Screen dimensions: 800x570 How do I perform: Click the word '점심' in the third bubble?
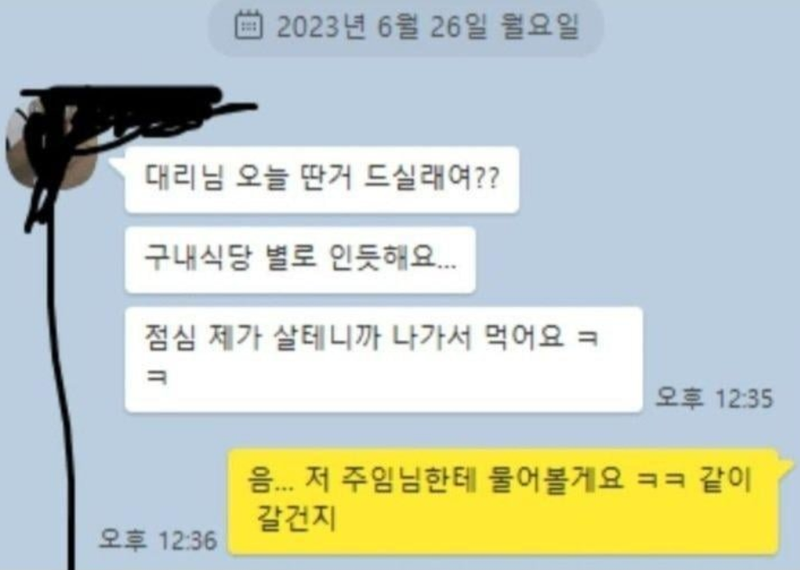click(170, 337)
